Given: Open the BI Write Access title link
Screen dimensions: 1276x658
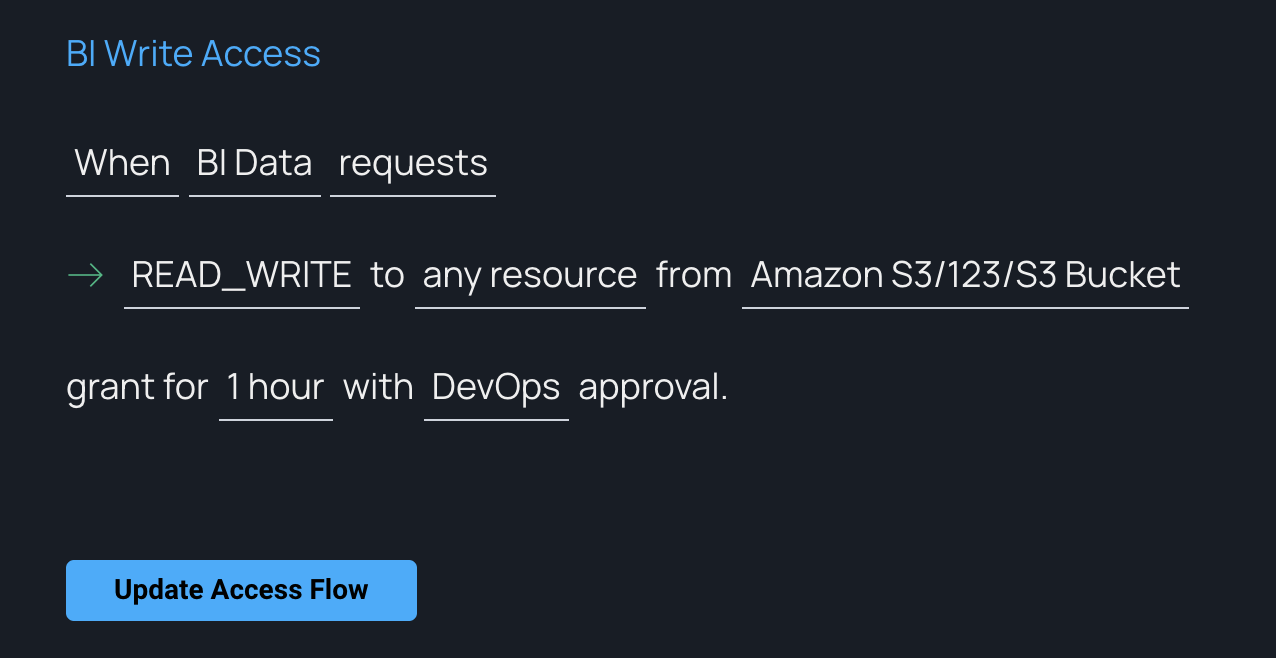Looking at the screenshot, I should (x=193, y=53).
